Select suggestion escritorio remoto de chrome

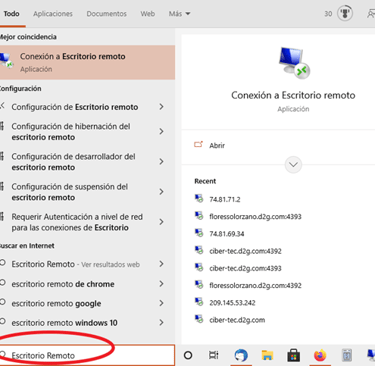[x=63, y=284]
